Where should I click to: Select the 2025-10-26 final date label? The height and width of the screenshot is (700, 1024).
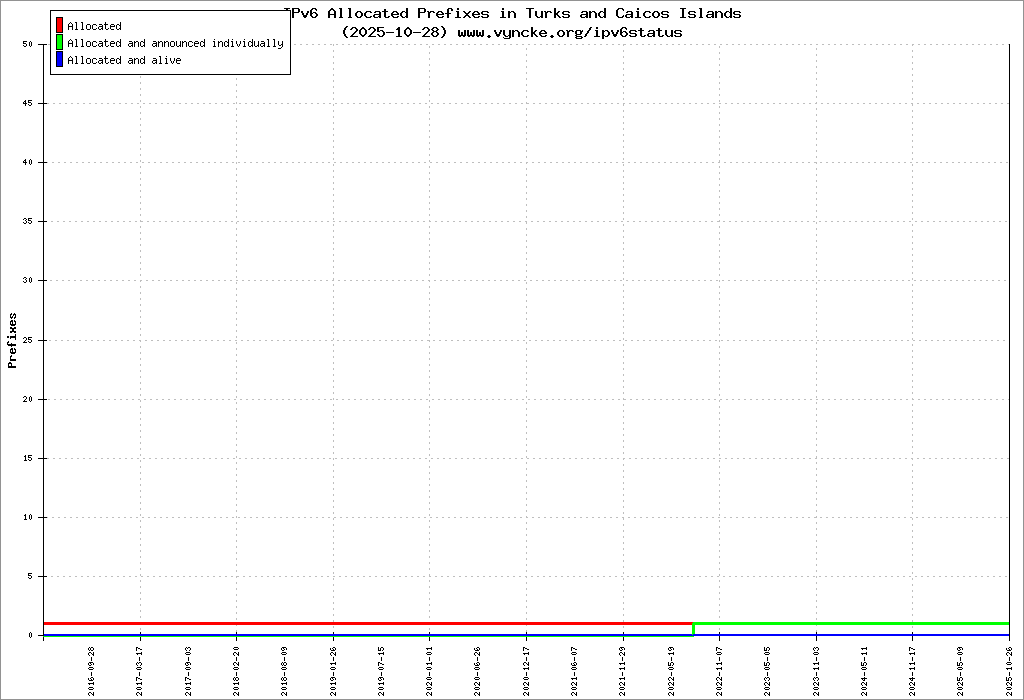coord(1010,670)
